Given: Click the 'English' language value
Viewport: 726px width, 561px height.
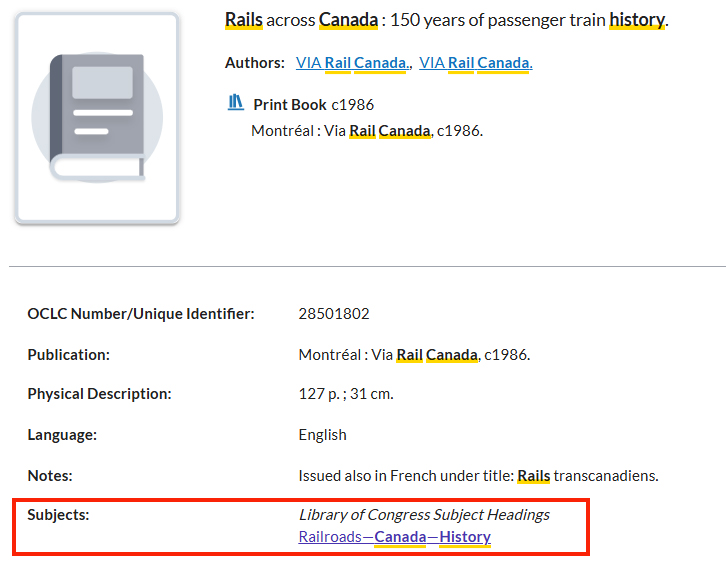Looking at the screenshot, I should [x=322, y=435].
